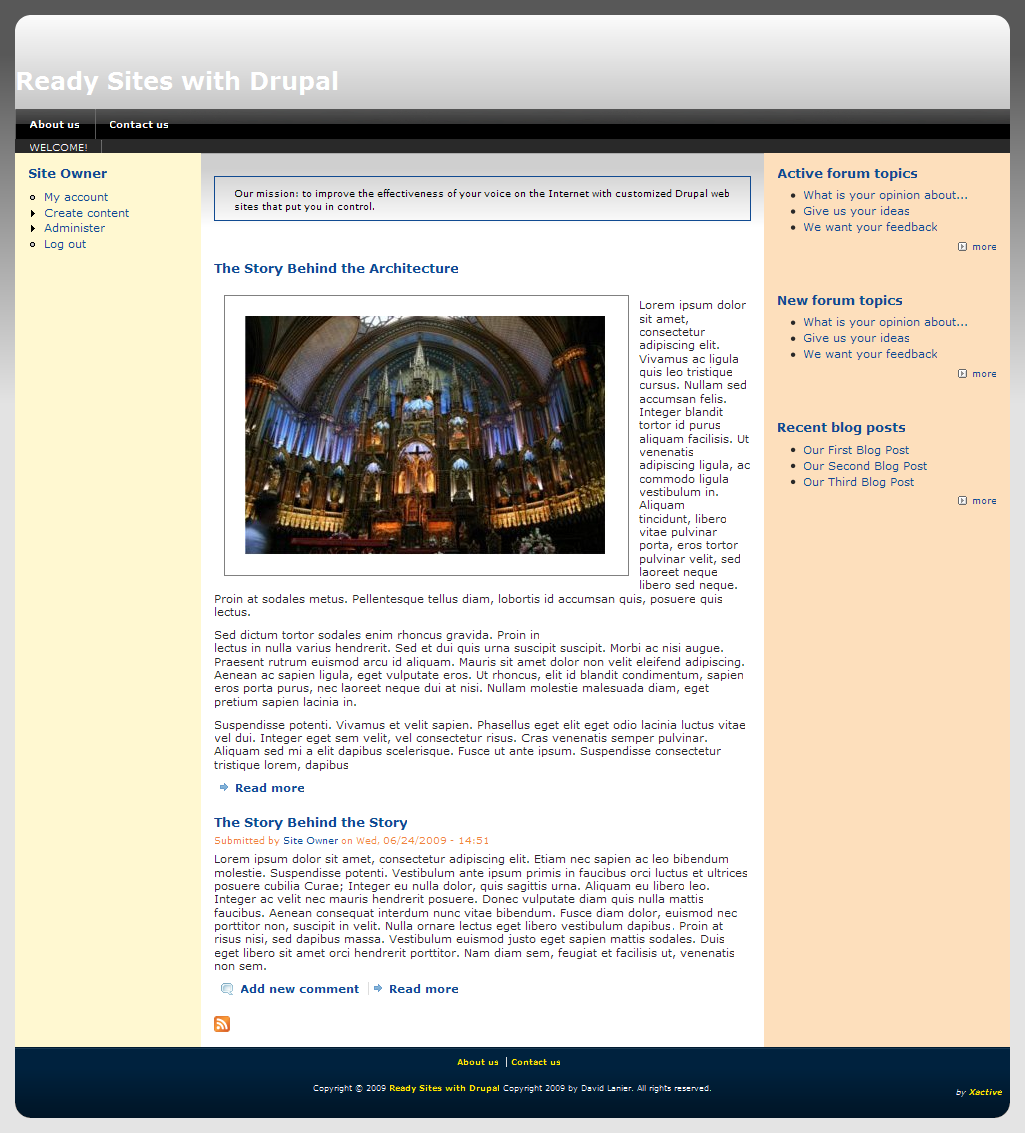
Task: Click Add new comment link
Action: pyautogui.click(x=299, y=989)
